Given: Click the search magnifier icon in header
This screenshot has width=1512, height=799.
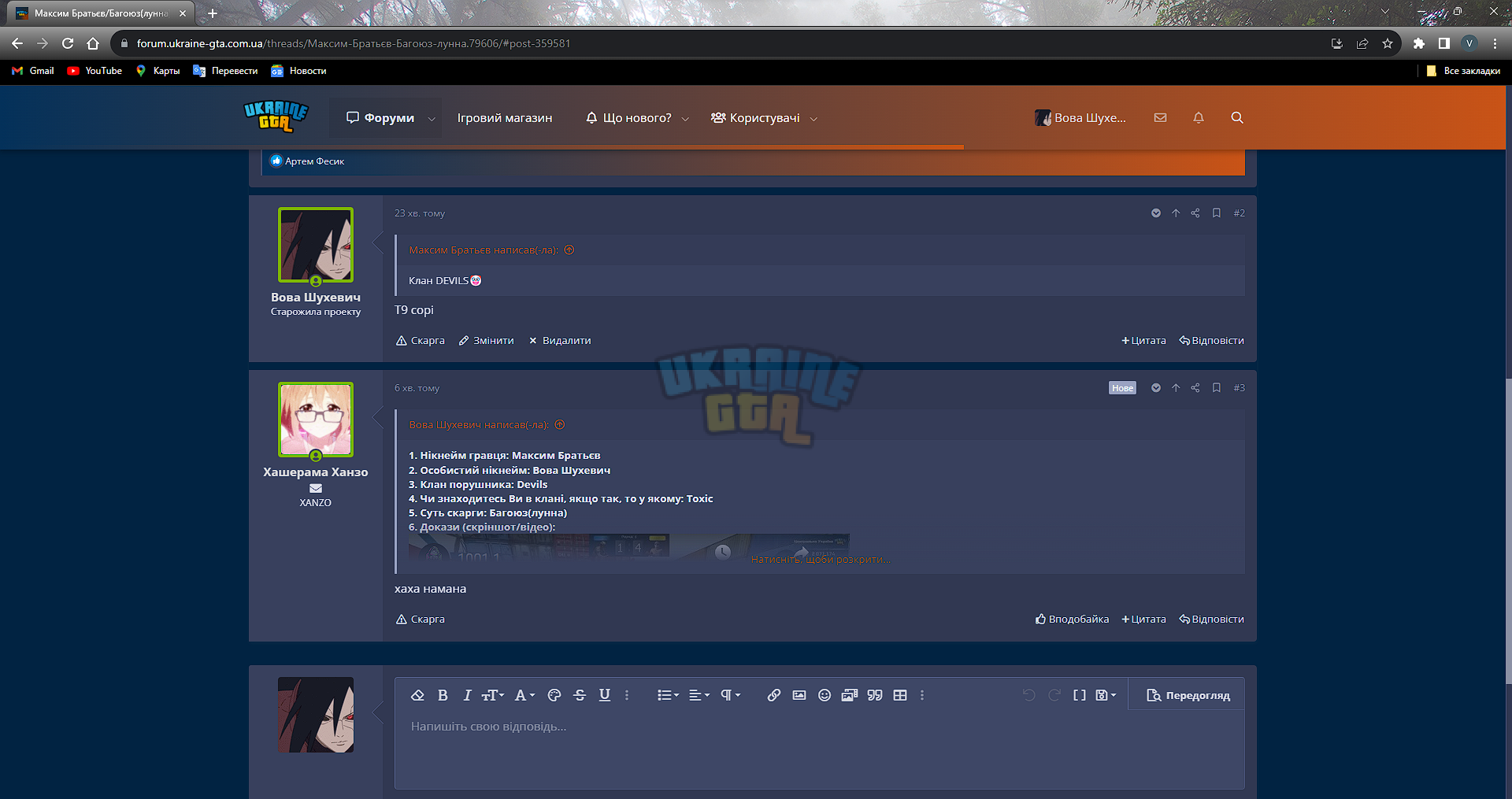Looking at the screenshot, I should (1237, 117).
